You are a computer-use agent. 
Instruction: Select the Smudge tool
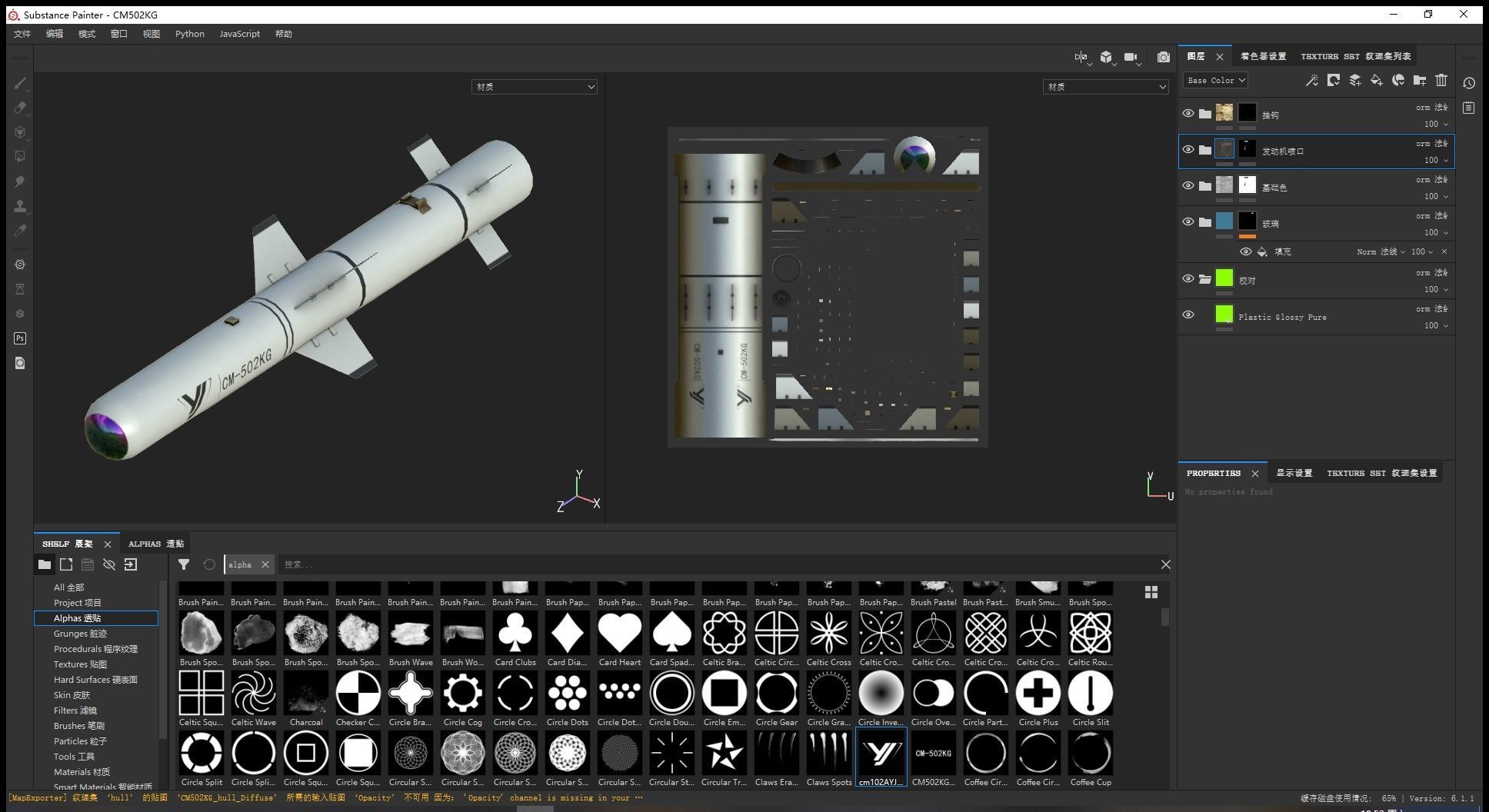pos(20,181)
